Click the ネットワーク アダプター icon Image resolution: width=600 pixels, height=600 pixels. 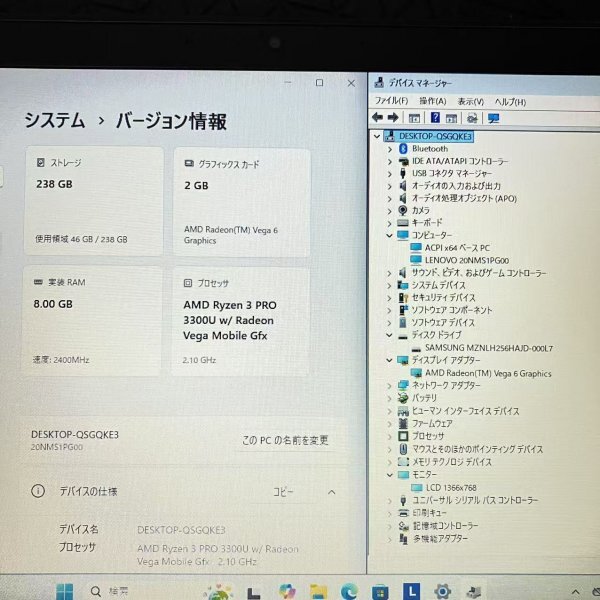pos(403,385)
